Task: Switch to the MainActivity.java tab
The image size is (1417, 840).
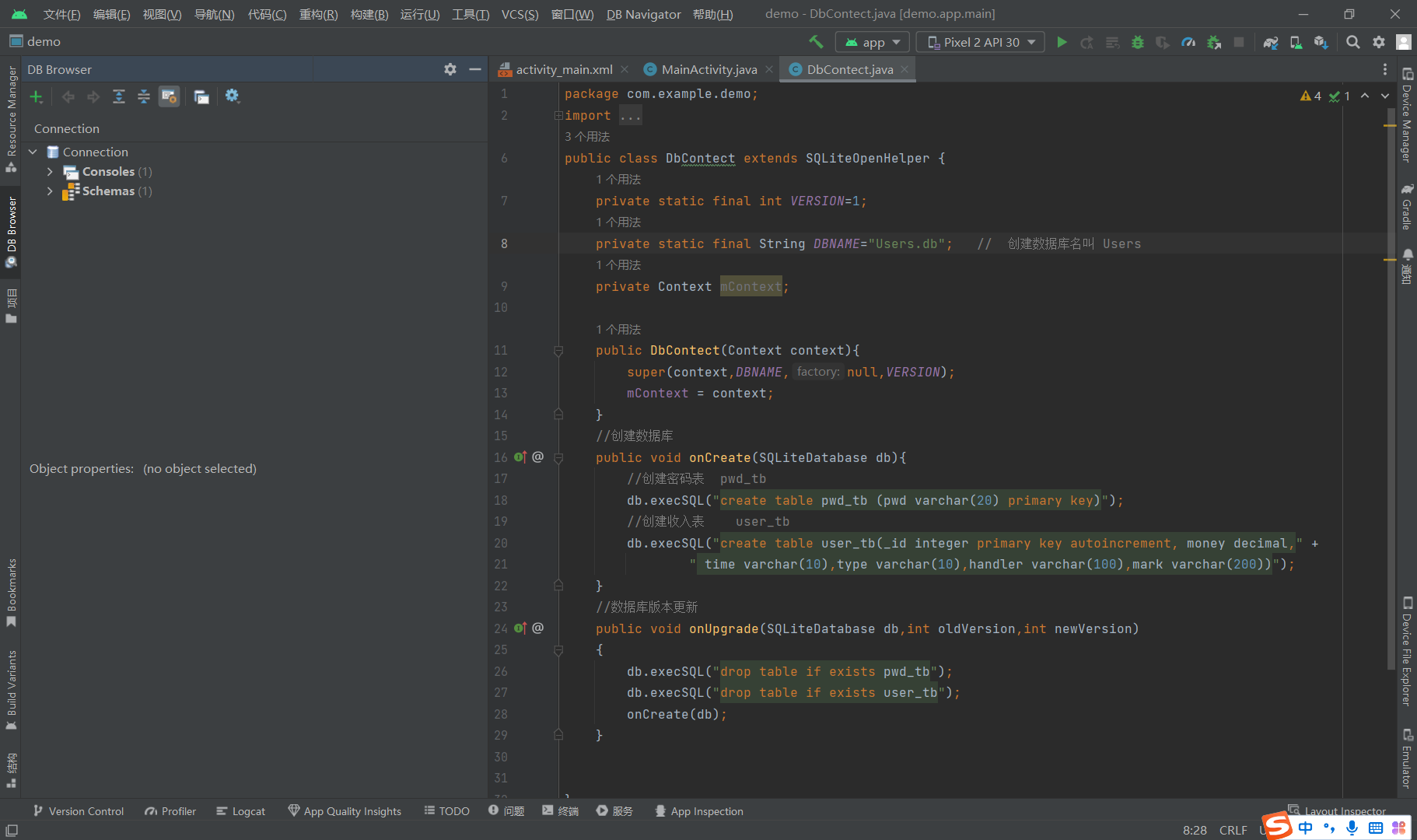Action: pos(708,69)
